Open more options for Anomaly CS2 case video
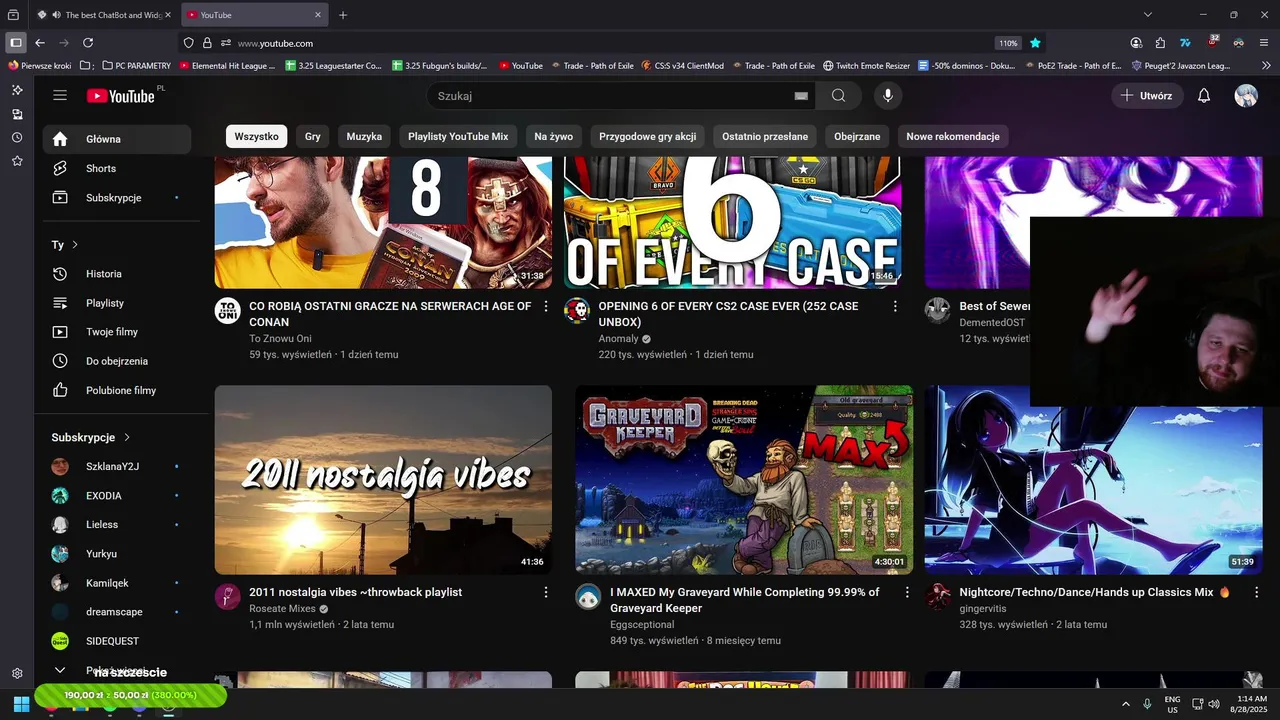 (895, 306)
